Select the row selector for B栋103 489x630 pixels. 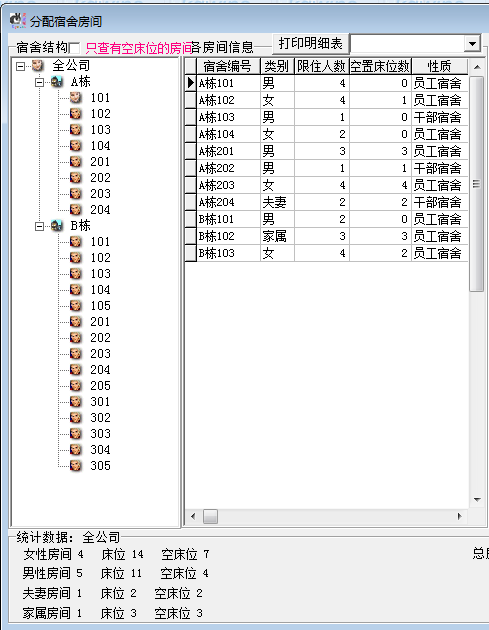click(x=191, y=253)
